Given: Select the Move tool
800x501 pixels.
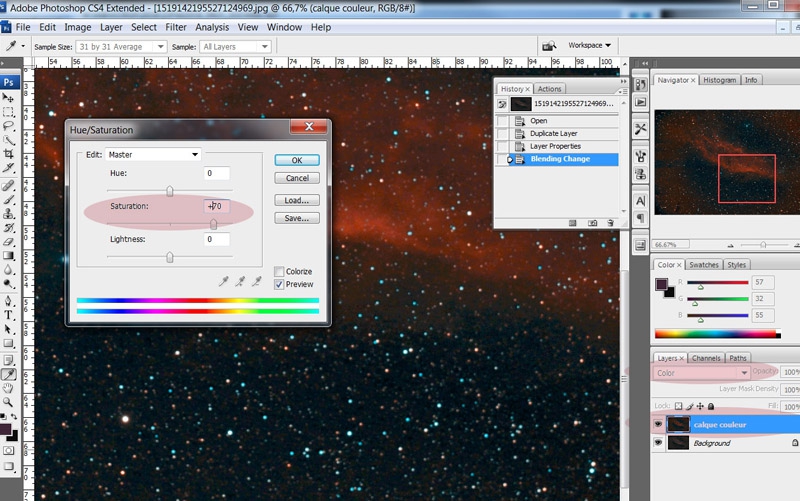Looking at the screenshot, I should tap(8, 97).
